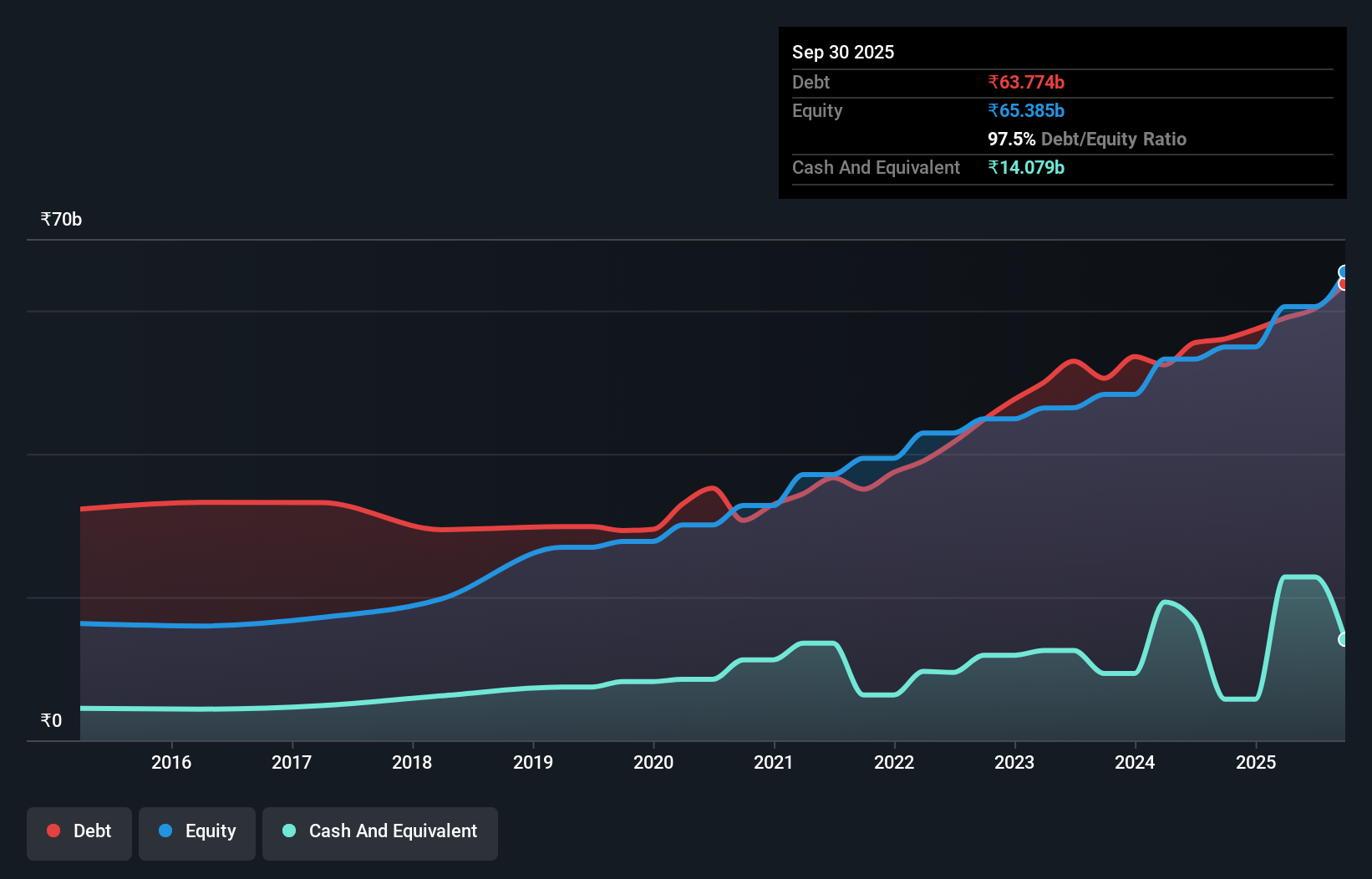Image resolution: width=1372 pixels, height=879 pixels.
Task: Click the rupee symbol next to Debt value
Action: pyautogui.click(x=993, y=83)
